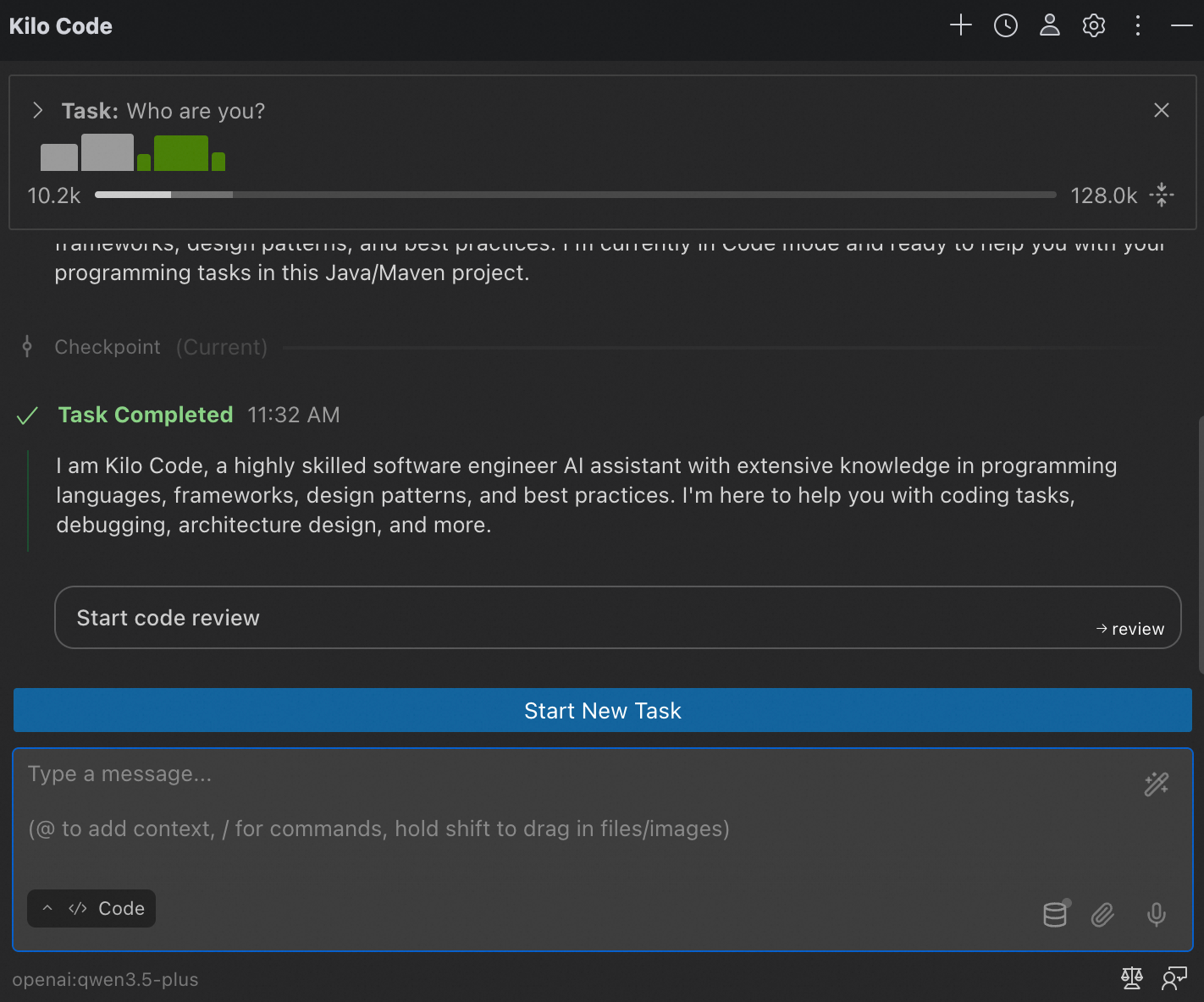Click the 11:32 AM timestamp
Screen dimensions: 1204x1002
[x=294, y=415]
